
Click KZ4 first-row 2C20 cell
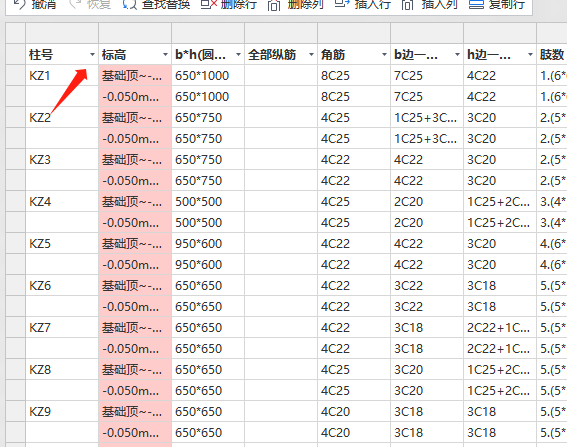[x=427, y=201]
